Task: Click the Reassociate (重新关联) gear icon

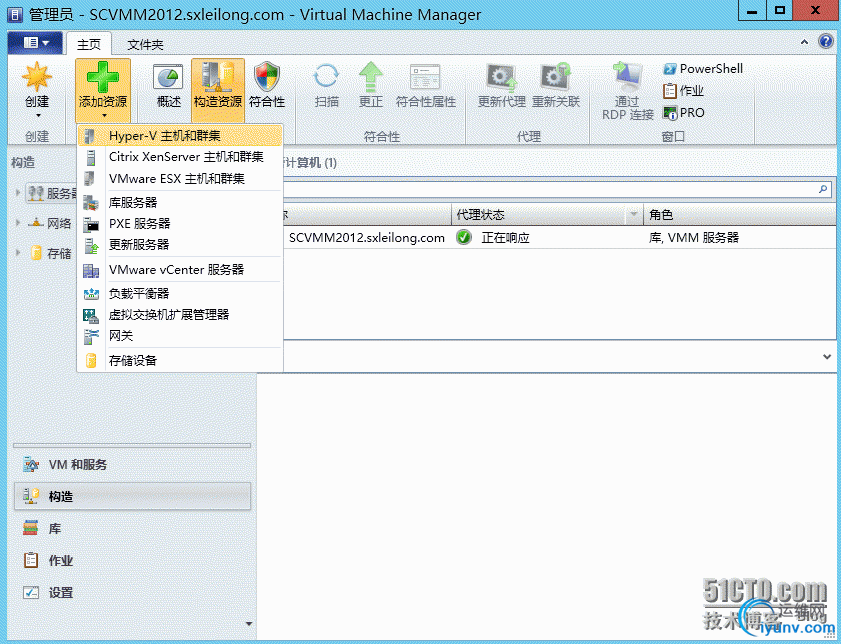Action: [556, 77]
